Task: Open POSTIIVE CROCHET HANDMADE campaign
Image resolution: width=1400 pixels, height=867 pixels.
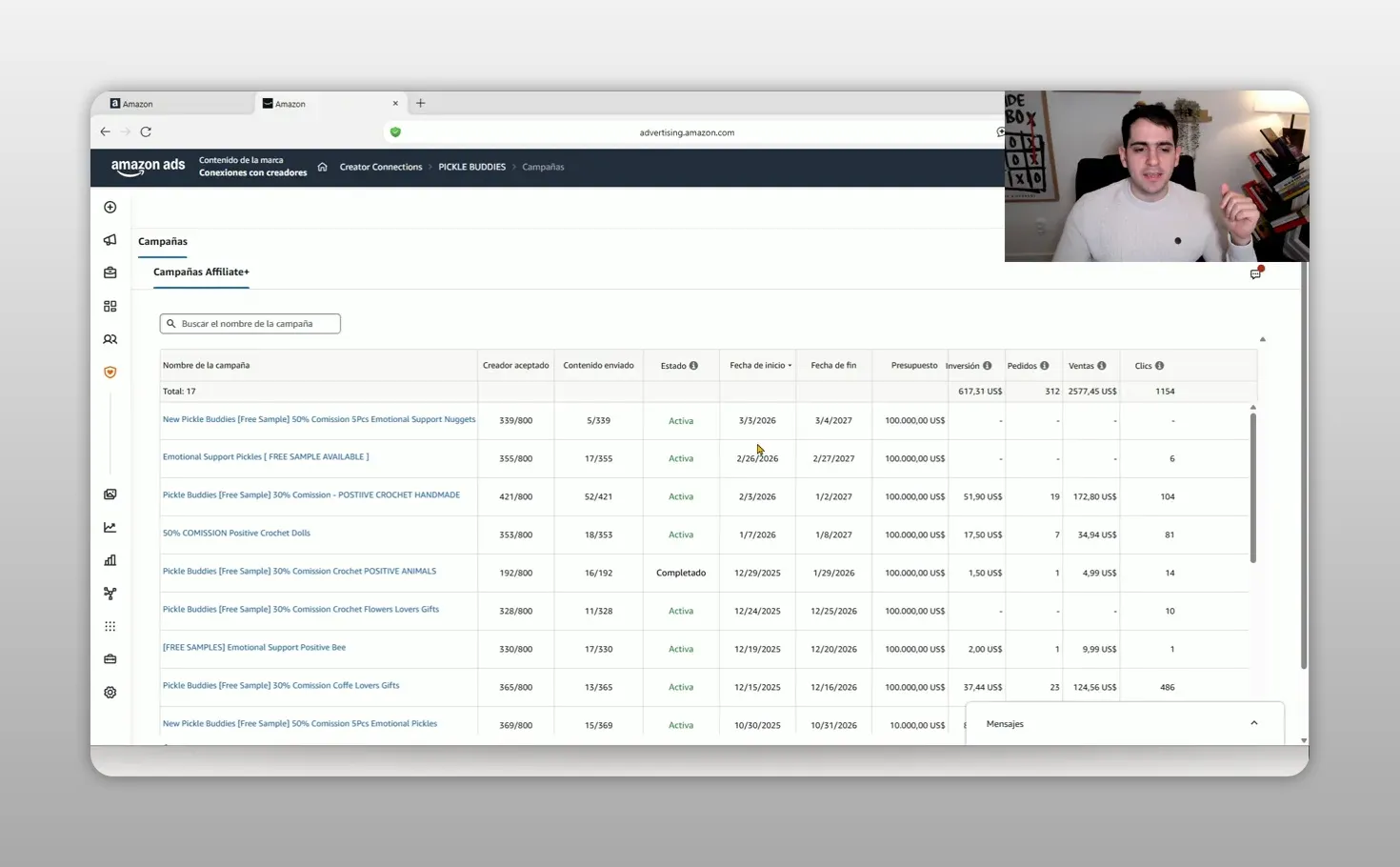Action: [x=311, y=495]
